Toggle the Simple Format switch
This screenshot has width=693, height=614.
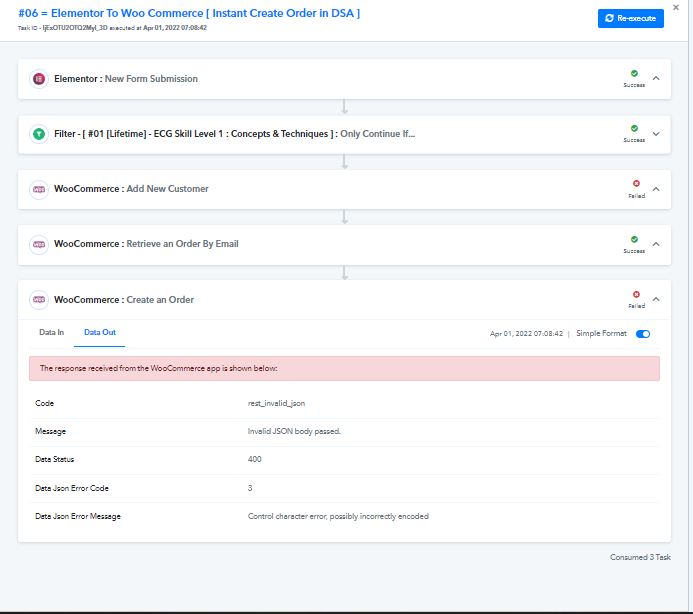(x=643, y=334)
